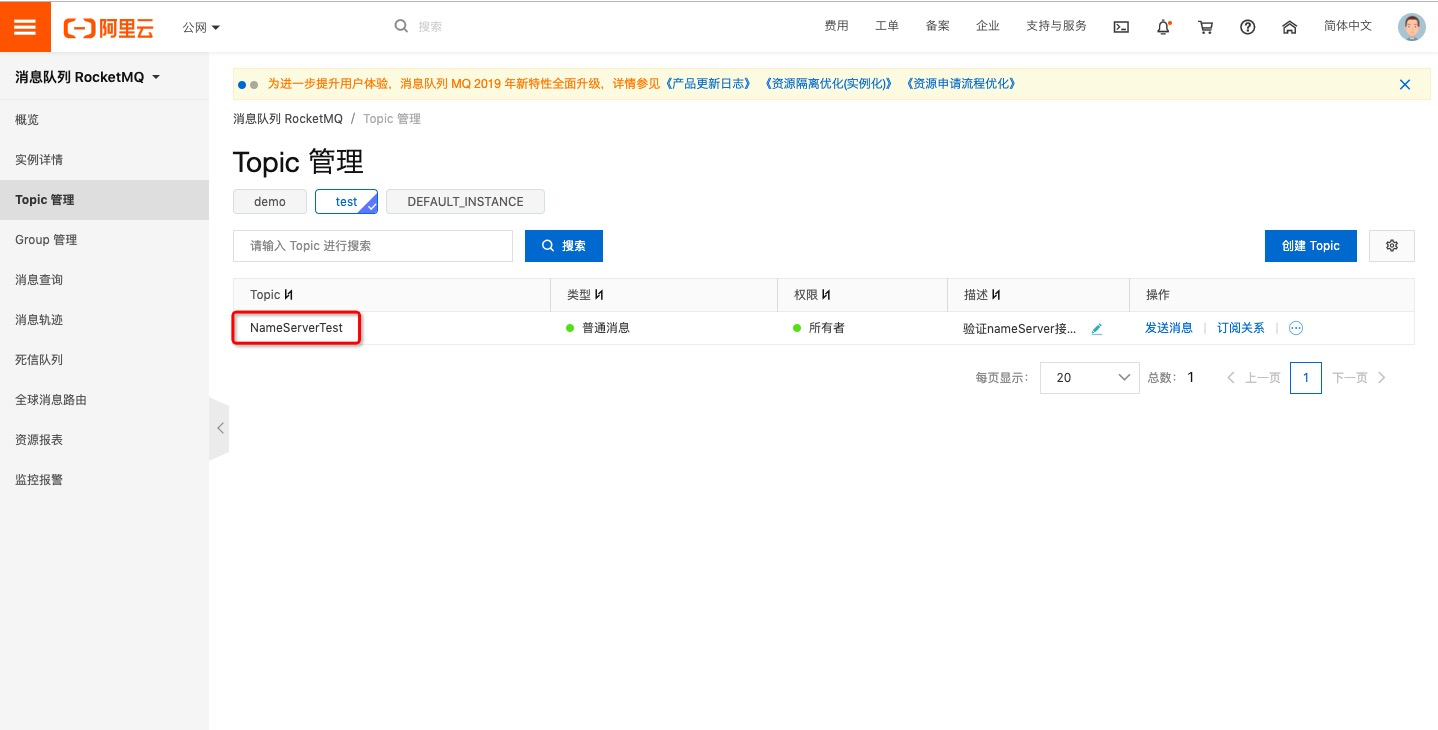The image size is (1438, 730).
Task: Sort by the 类型 column icon
Action: pyautogui.click(x=599, y=295)
